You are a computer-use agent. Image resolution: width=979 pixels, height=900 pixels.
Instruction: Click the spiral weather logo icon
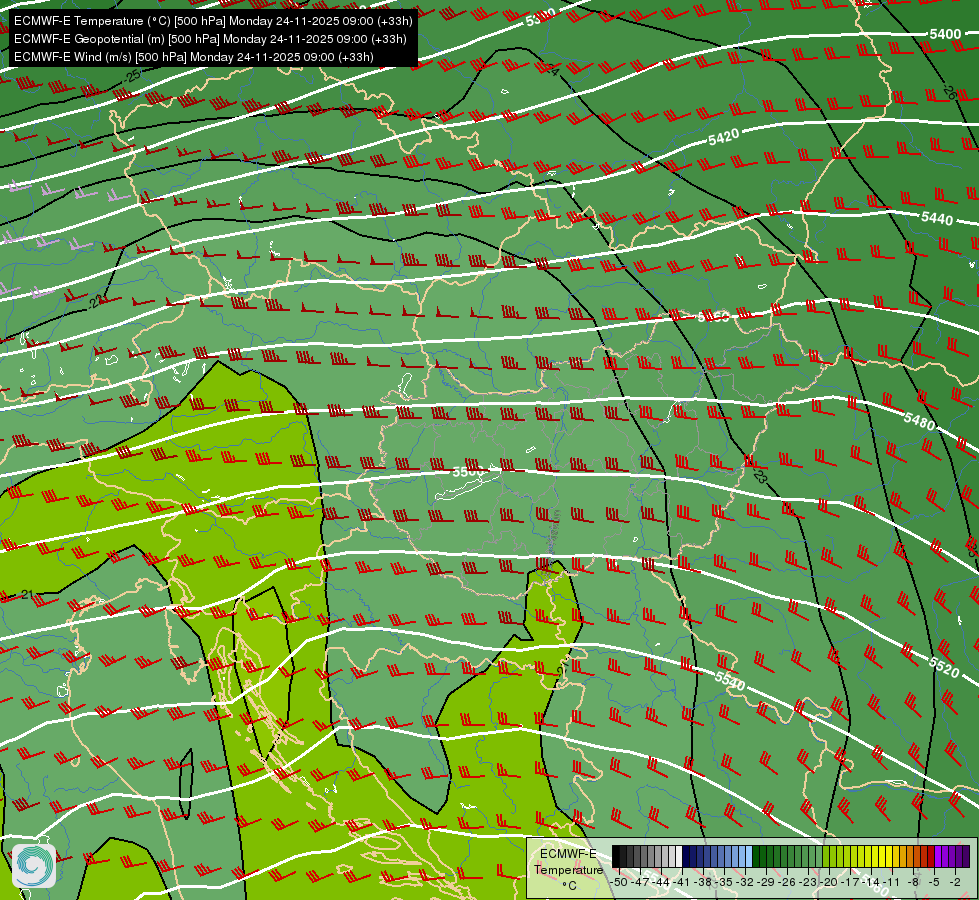[x=34, y=866]
